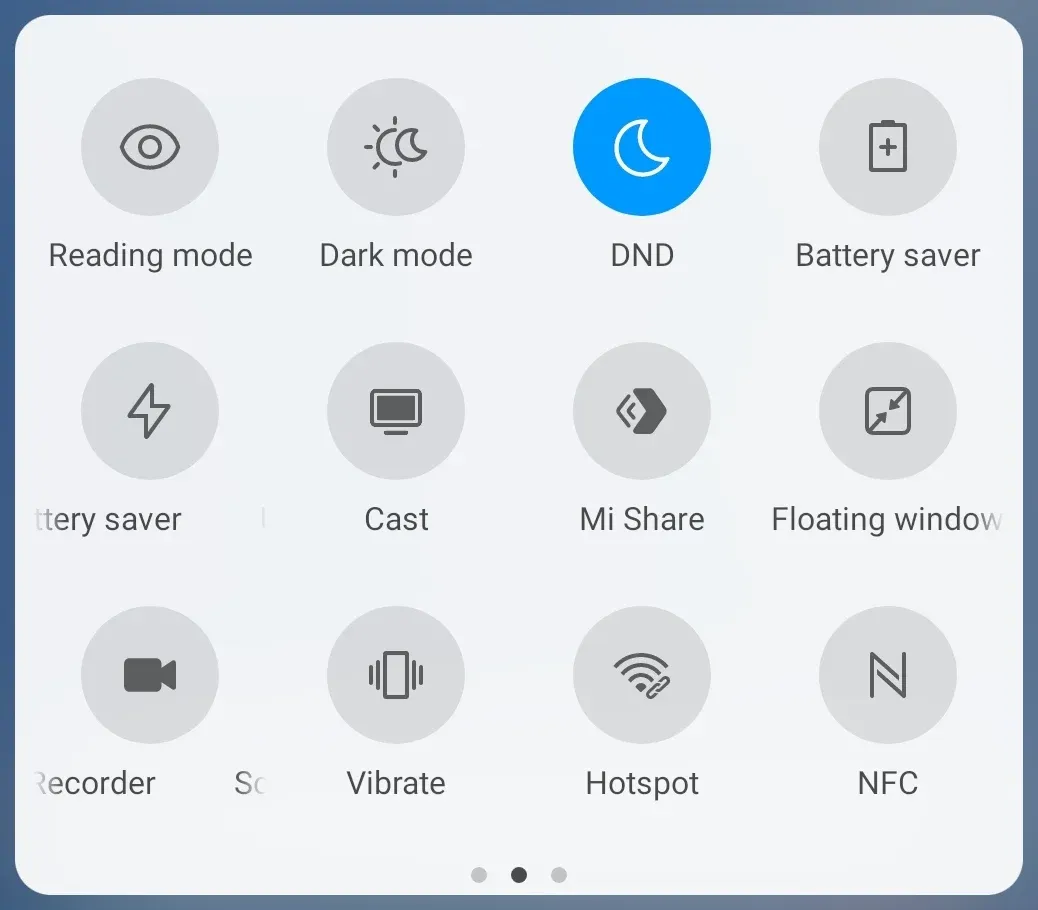The height and width of the screenshot is (910, 1038).
Task: Enable NFC tile
Action: click(x=888, y=675)
